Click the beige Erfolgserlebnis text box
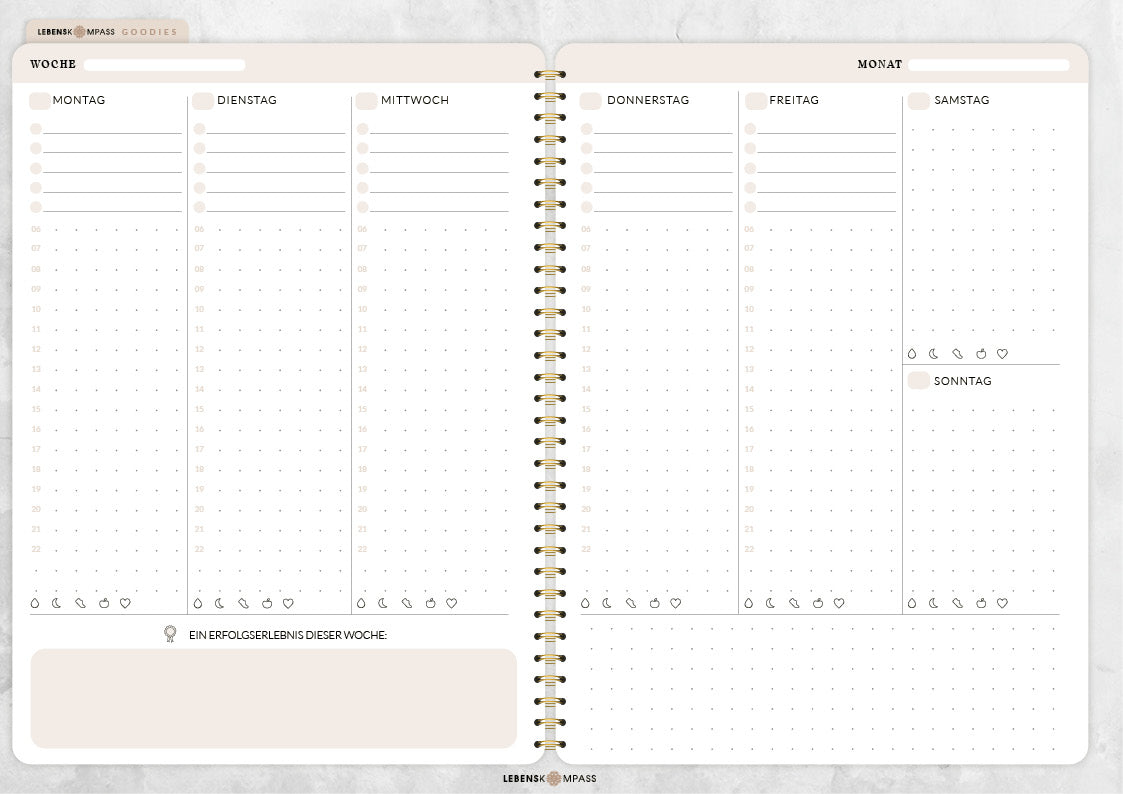1123x794 pixels. pos(274,699)
